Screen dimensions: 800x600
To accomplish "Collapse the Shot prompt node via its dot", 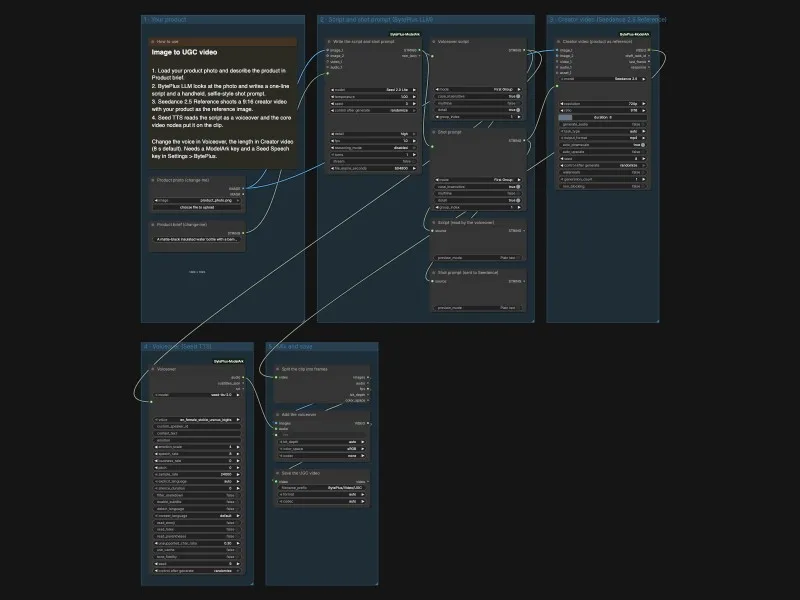I will (x=434, y=132).
